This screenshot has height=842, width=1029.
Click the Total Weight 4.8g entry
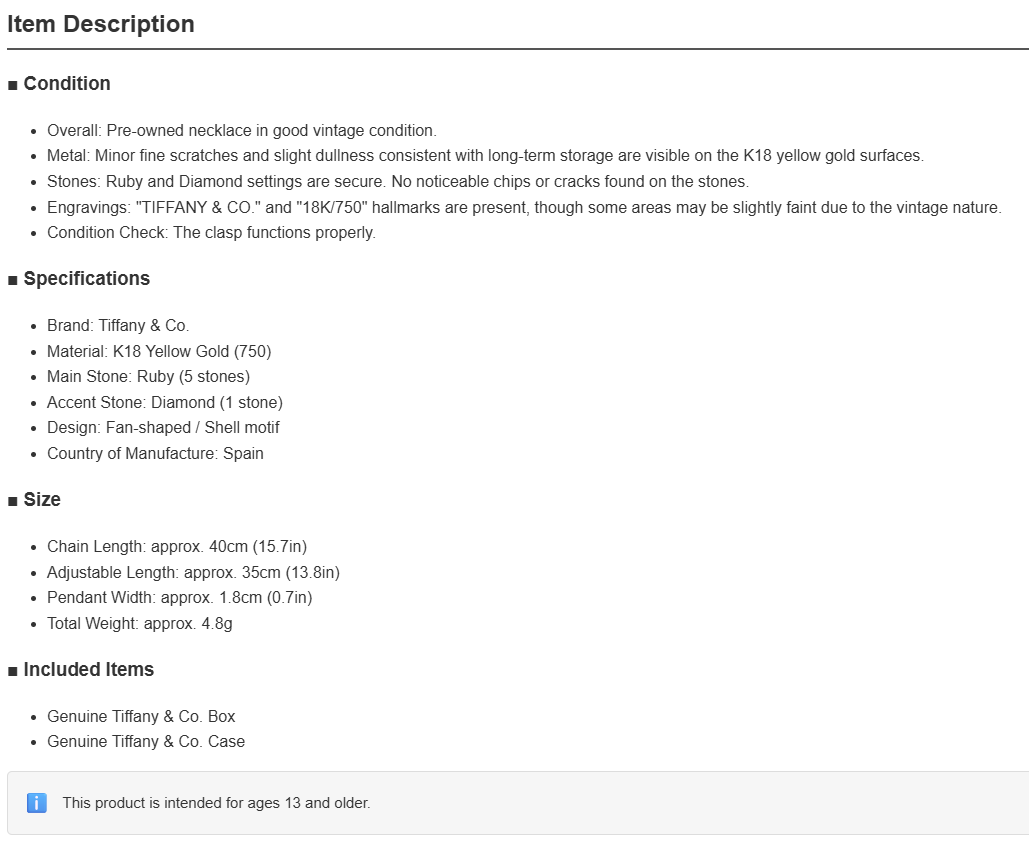(x=140, y=623)
